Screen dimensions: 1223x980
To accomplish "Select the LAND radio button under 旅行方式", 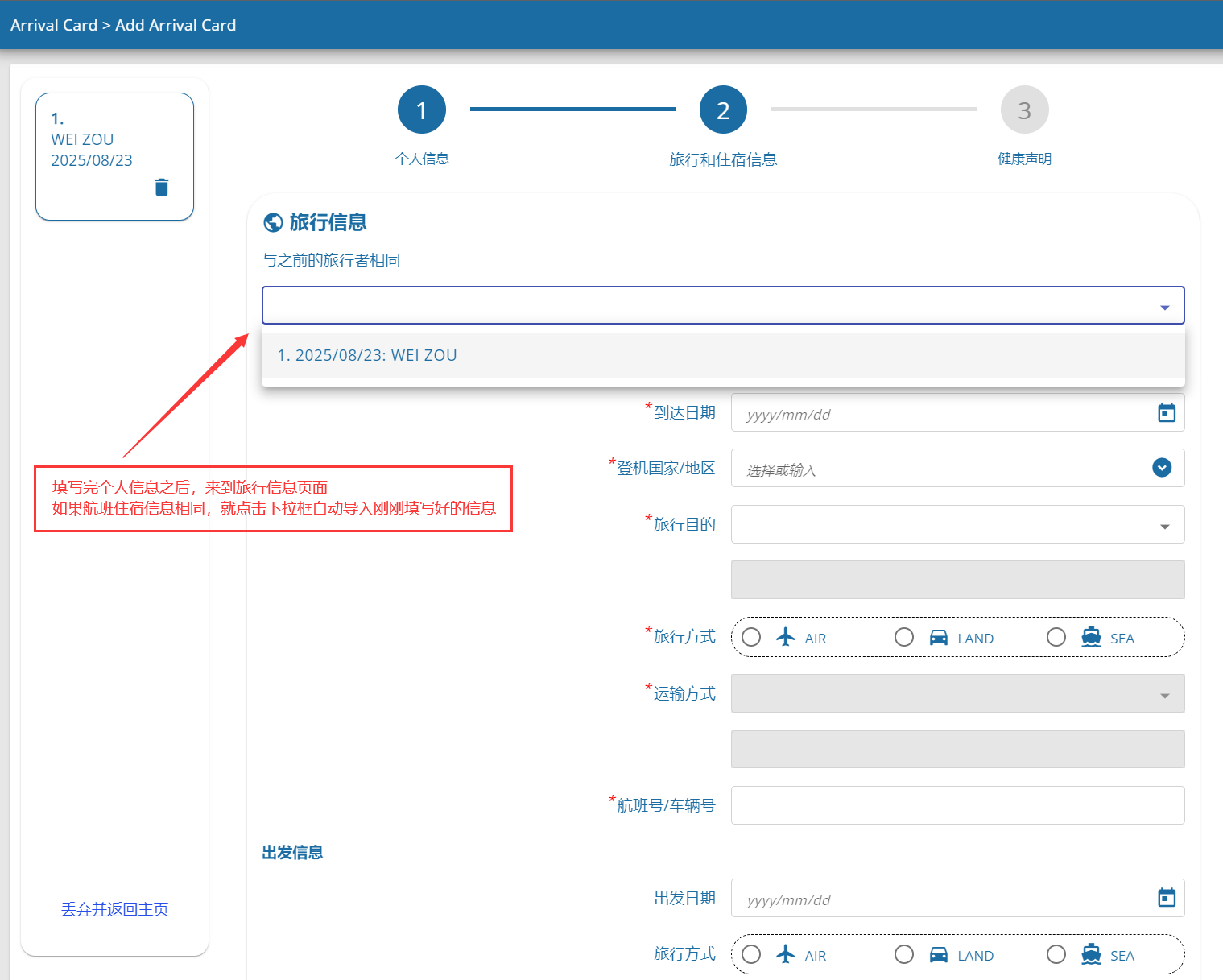I will 903,637.
